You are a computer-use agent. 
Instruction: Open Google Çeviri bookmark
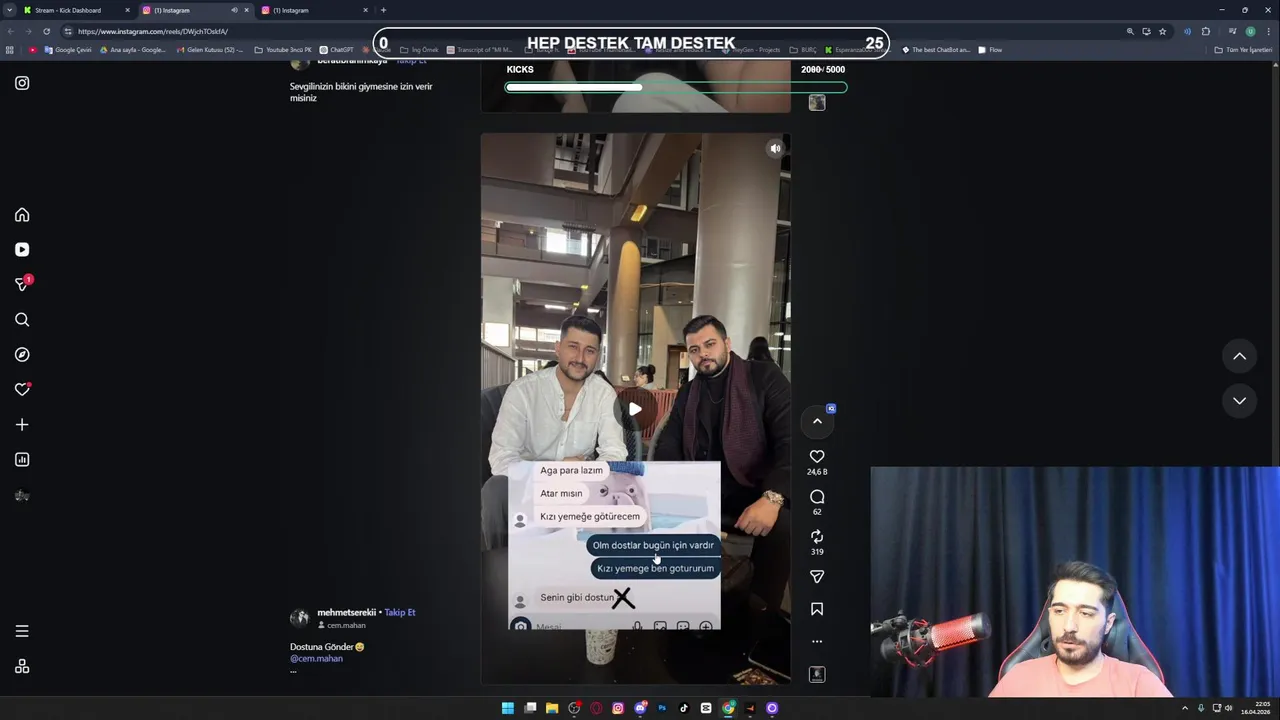click(x=68, y=50)
